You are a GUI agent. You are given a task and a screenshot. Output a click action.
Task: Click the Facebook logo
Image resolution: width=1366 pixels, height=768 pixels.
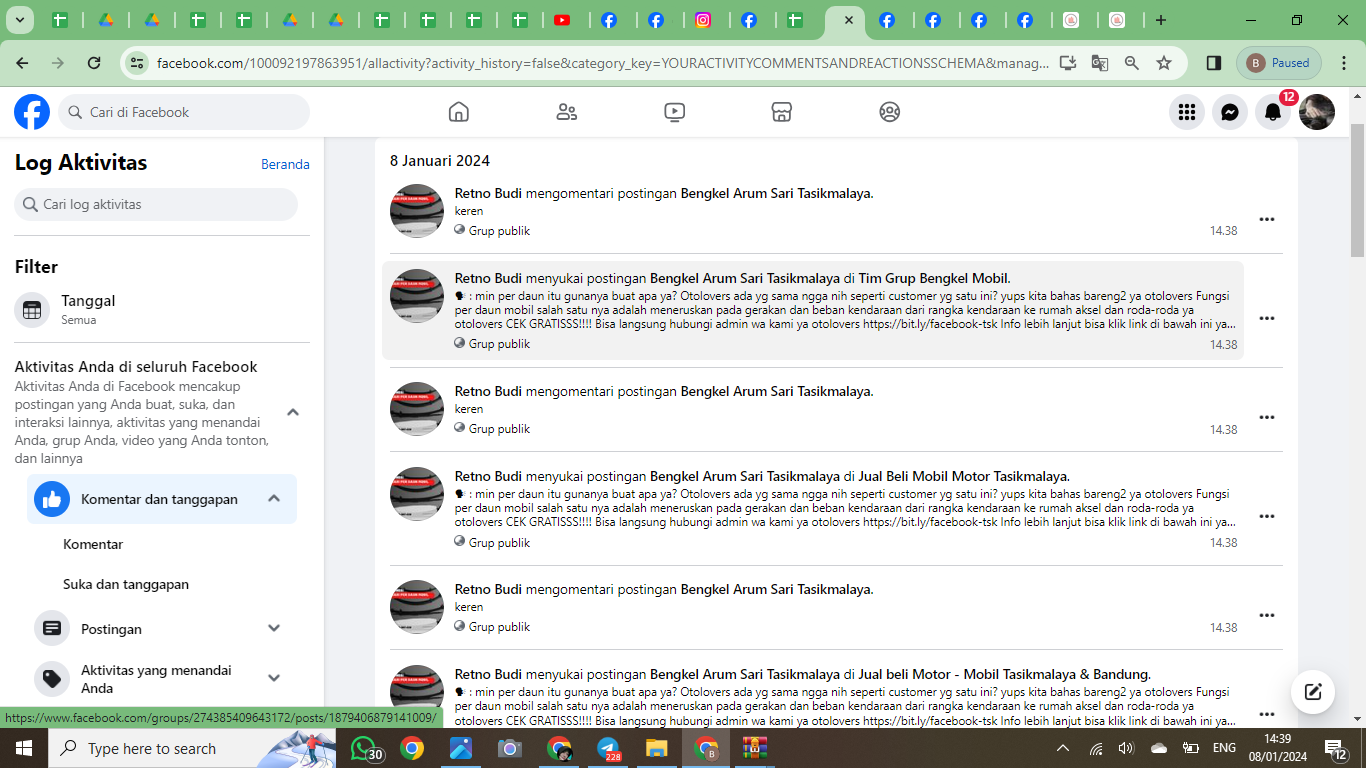pos(32,112)
